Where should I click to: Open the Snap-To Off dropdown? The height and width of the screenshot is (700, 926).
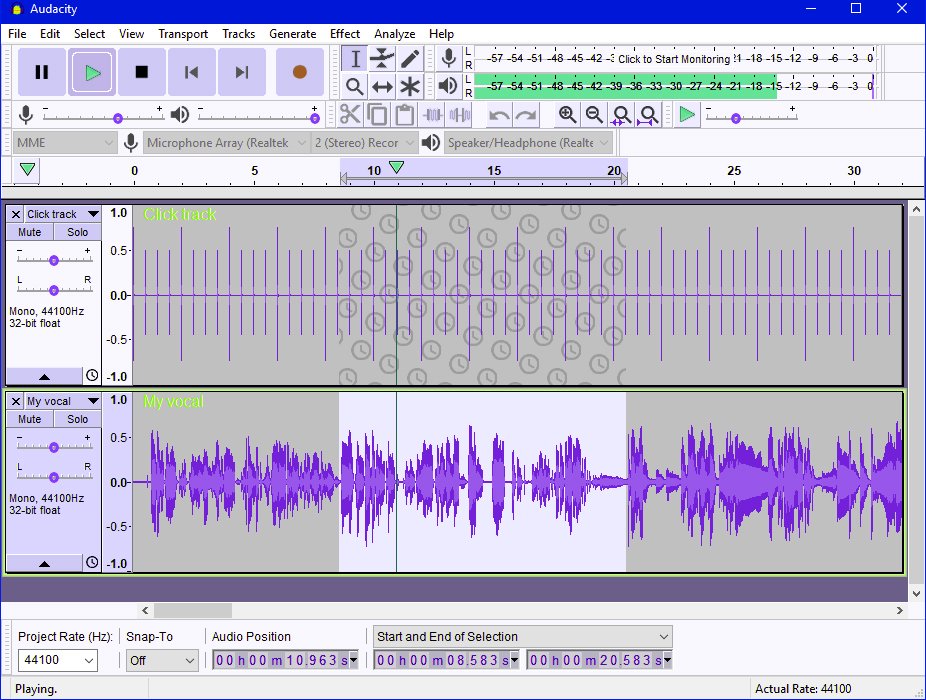(162, 660)
